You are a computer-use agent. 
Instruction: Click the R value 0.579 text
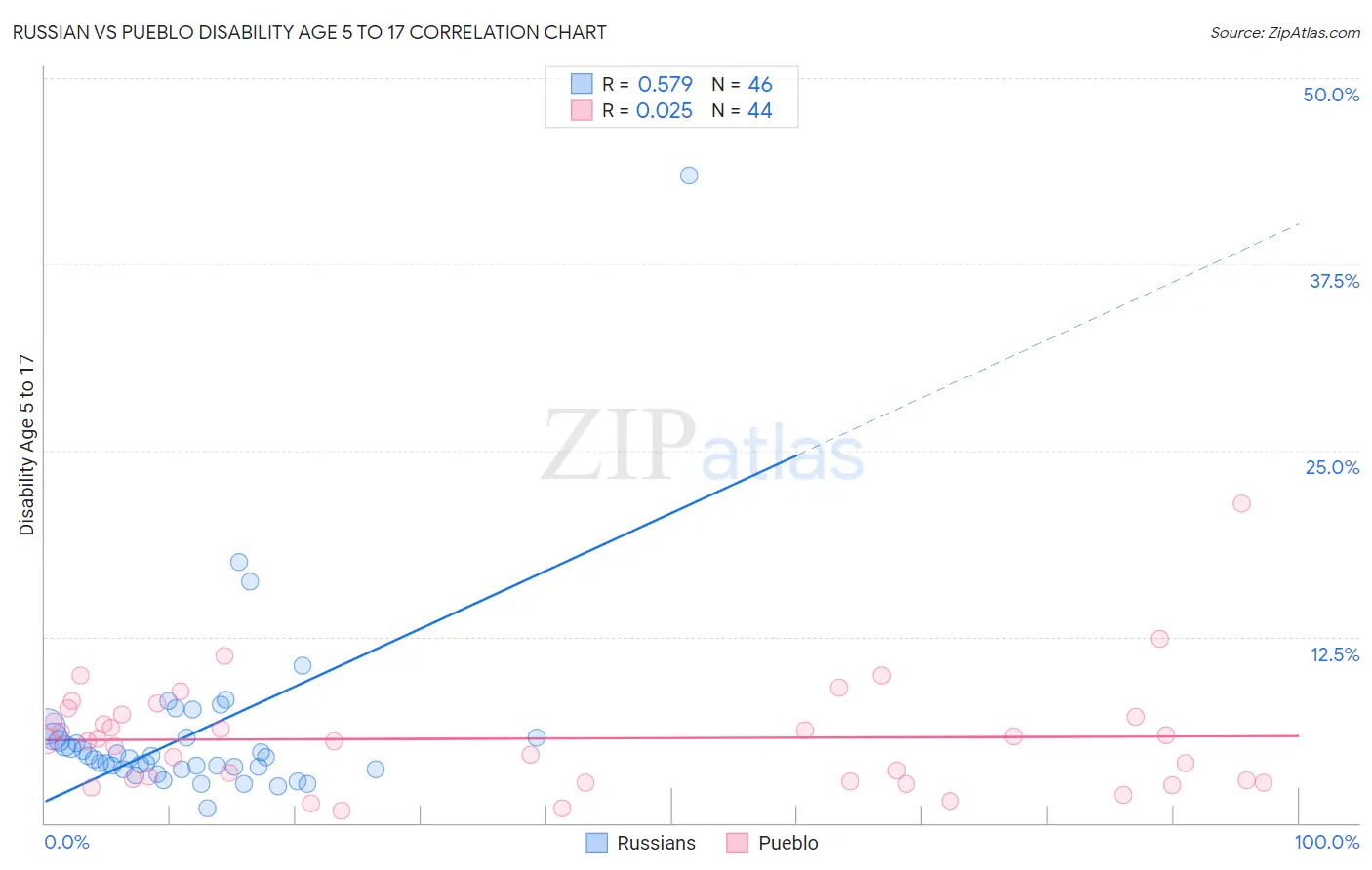pyautogui.click(x=665, y=84)
